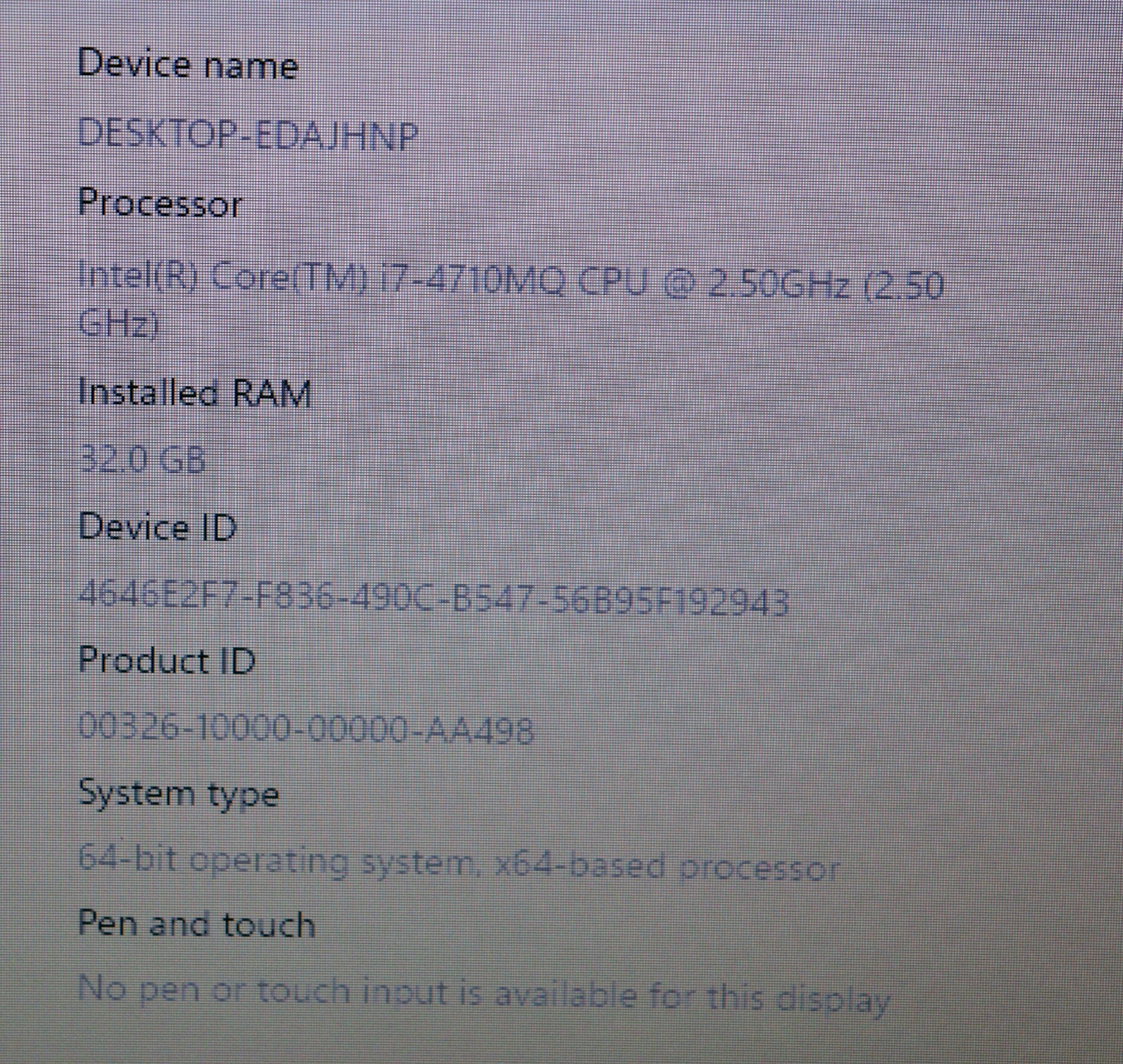Select the Intel(R) Core(TM) i7-4710MQ CPU value
Image resolution: width=1123 pixels, height=1064 pixels.
point(510,302)
